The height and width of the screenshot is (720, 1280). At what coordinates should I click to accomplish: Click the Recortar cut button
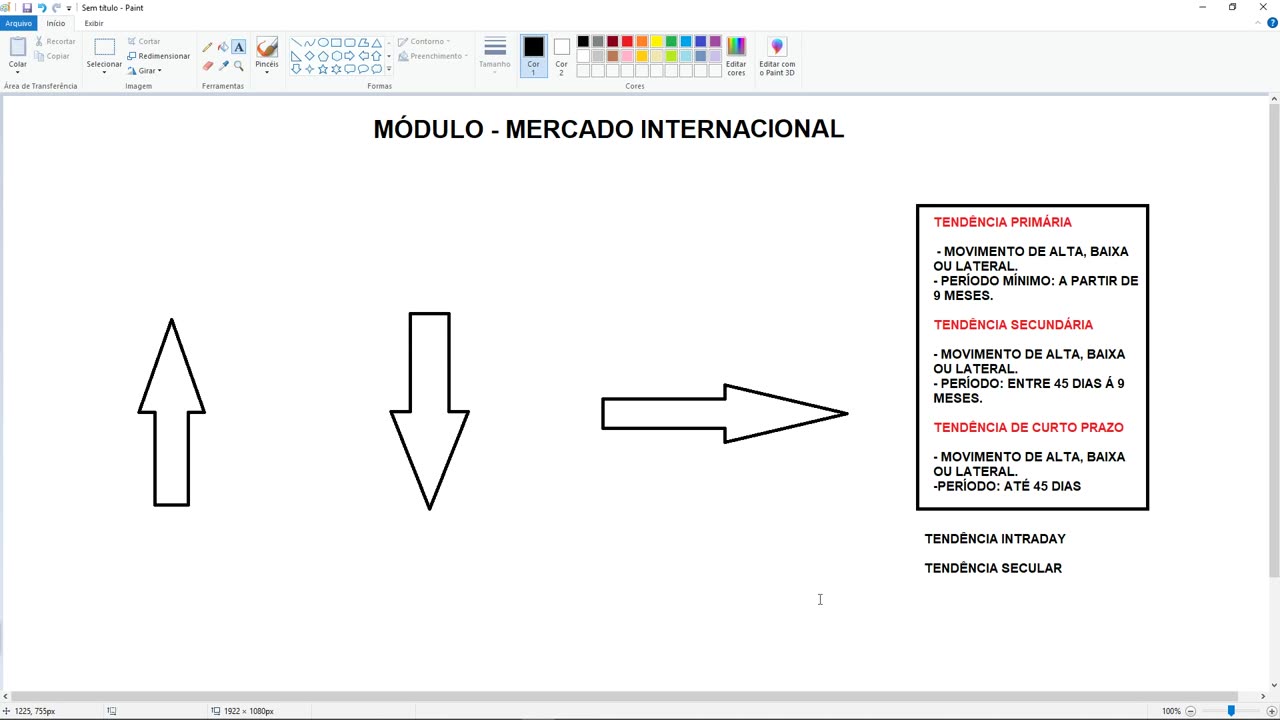point(54,42)
